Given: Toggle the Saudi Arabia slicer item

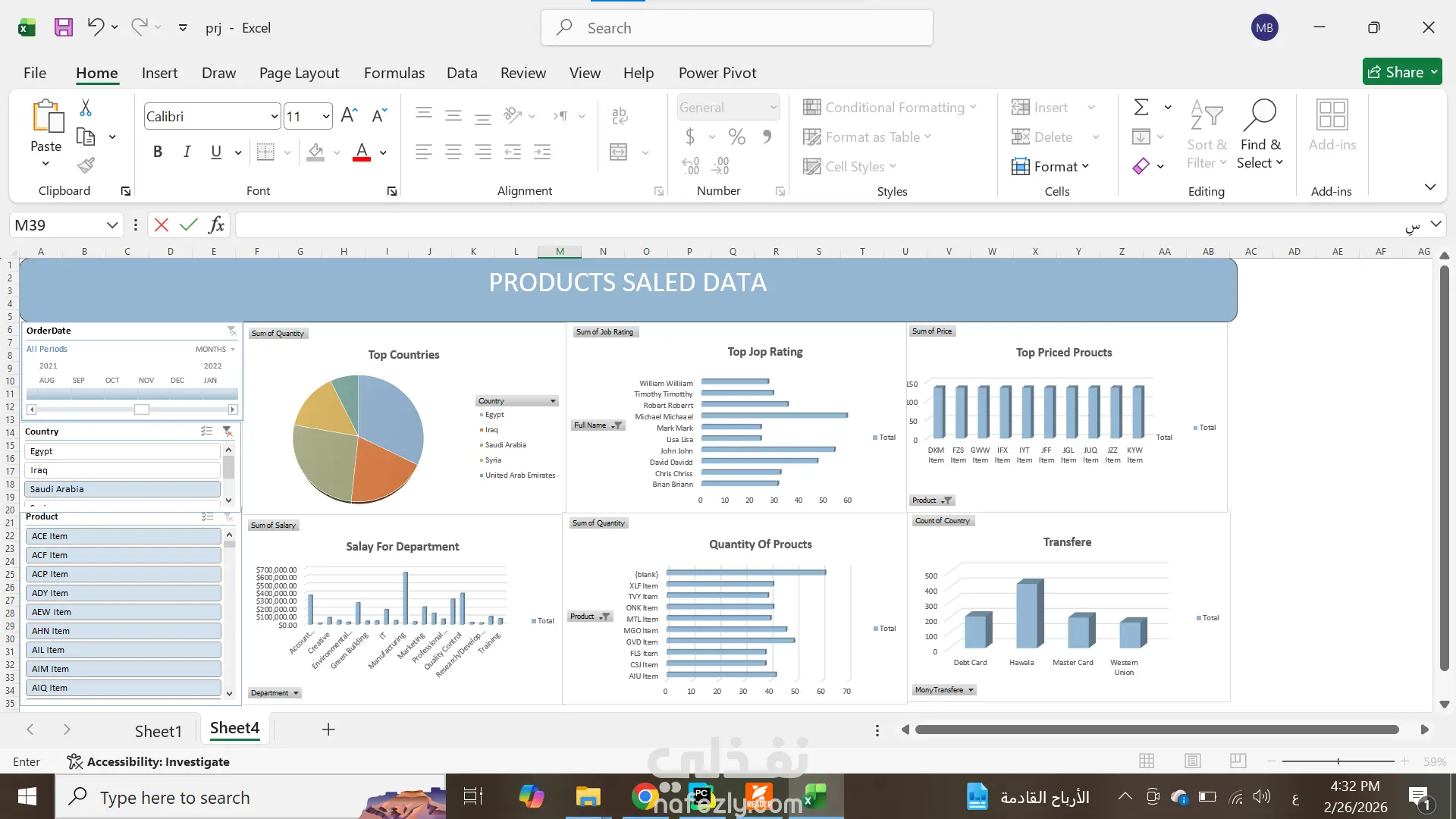Looking at the screenshot, I should [122, 489].
